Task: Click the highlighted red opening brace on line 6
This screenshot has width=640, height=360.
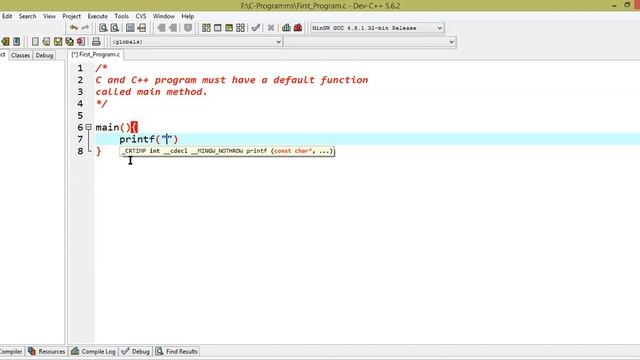Action: (x=134, y=127)
